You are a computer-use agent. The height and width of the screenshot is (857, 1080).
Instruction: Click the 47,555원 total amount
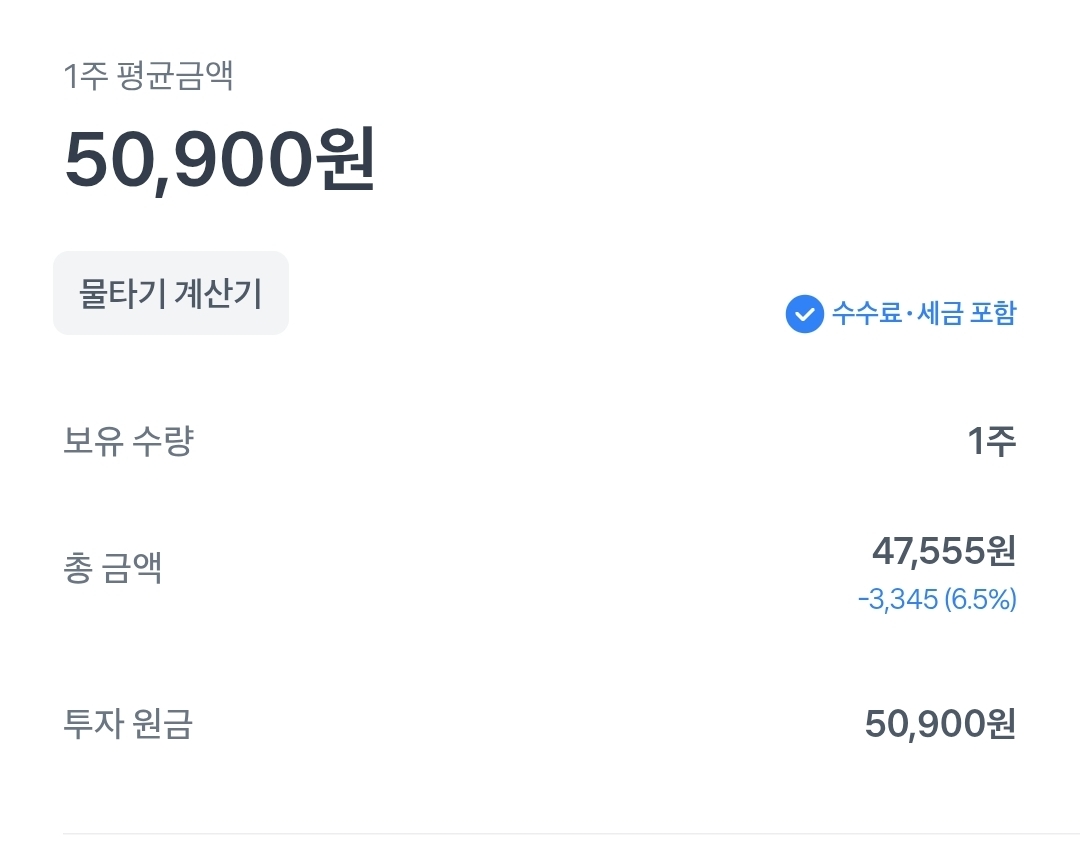[944, 550]
